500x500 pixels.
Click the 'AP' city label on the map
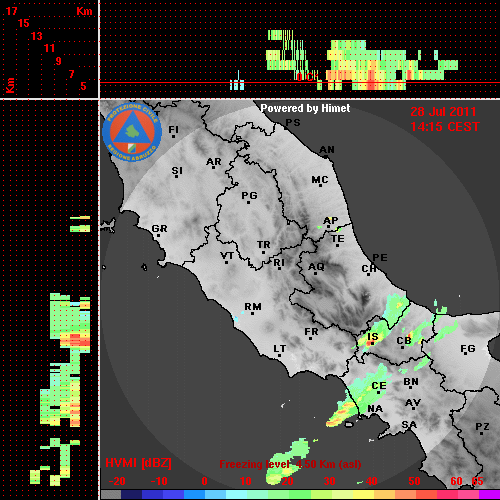330,221
